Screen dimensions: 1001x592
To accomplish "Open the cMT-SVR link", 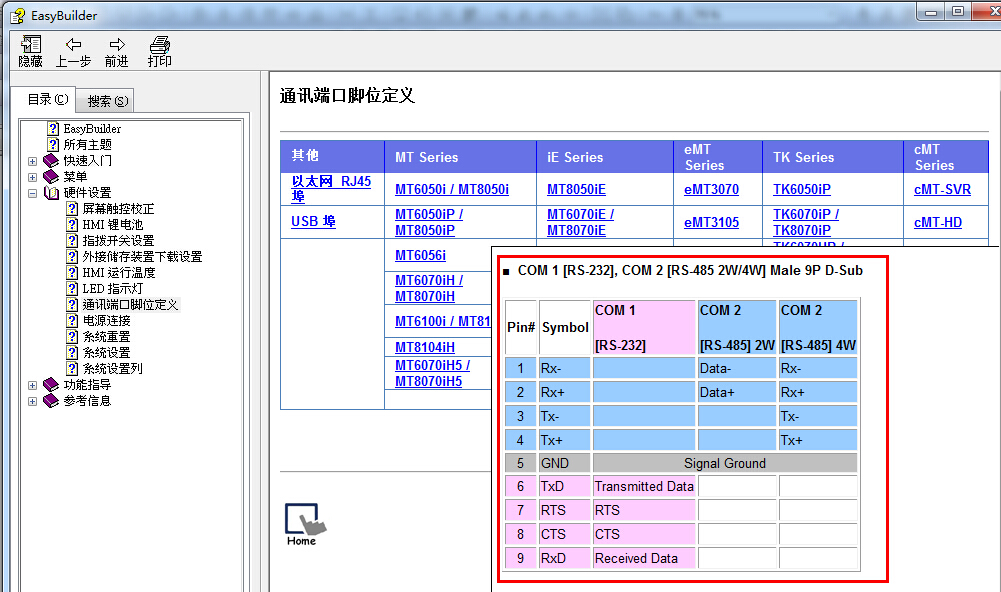I will pos(942,189).
